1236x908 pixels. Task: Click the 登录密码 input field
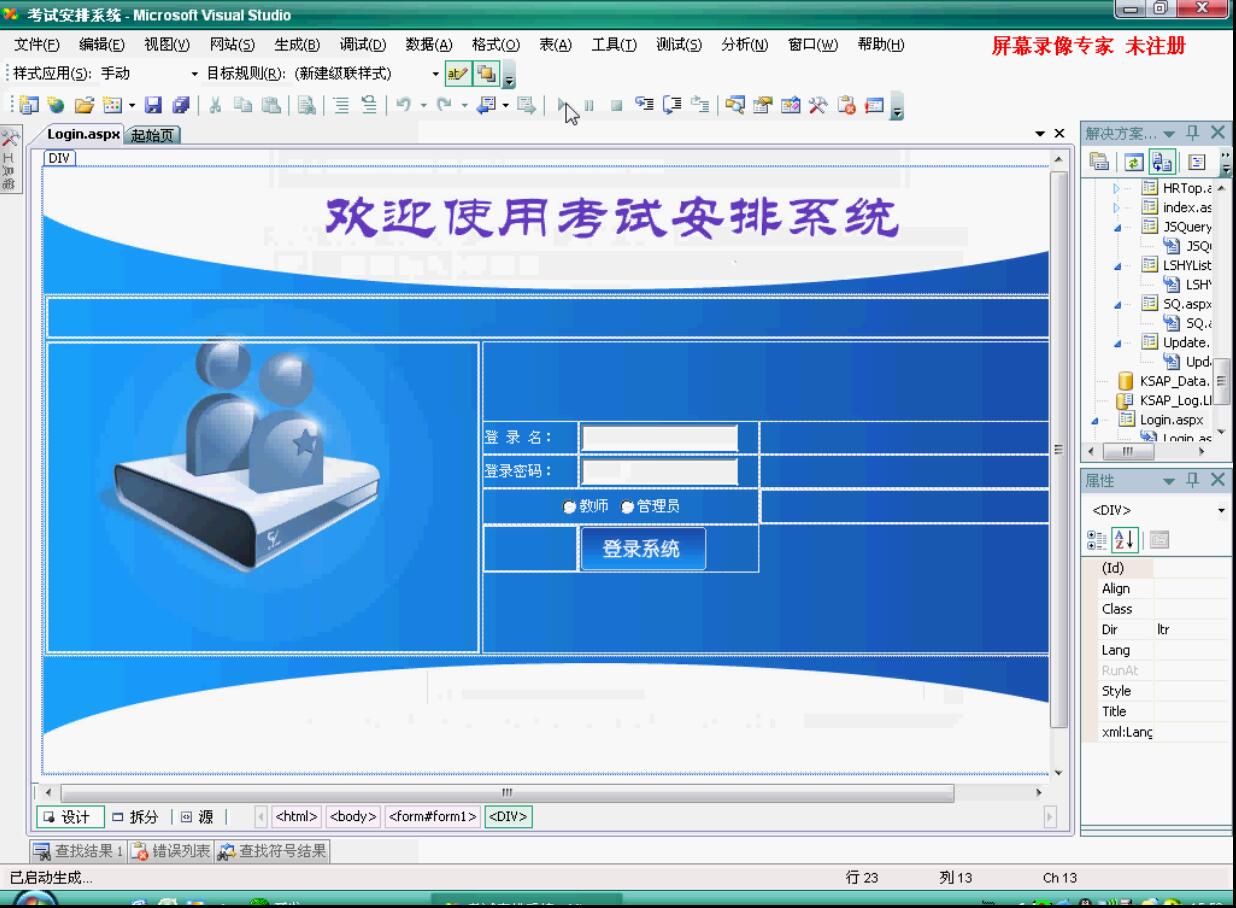660,472
